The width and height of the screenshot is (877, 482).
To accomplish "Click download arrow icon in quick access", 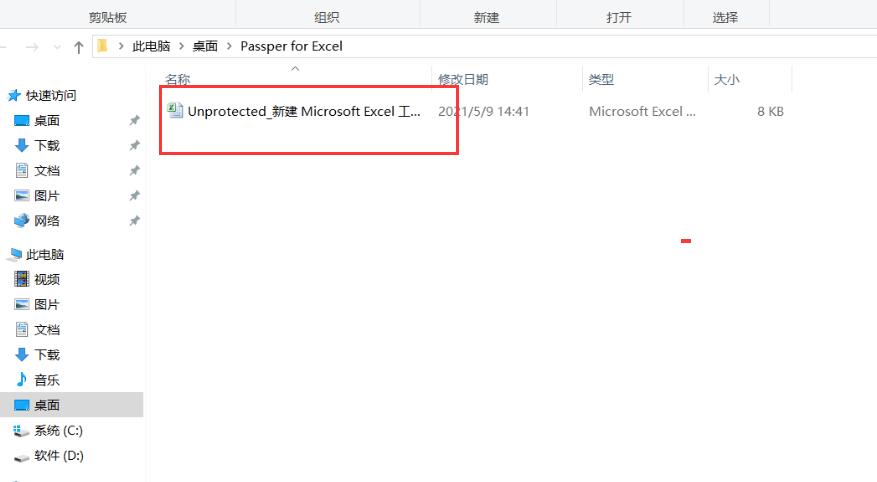I will point(21,145).
